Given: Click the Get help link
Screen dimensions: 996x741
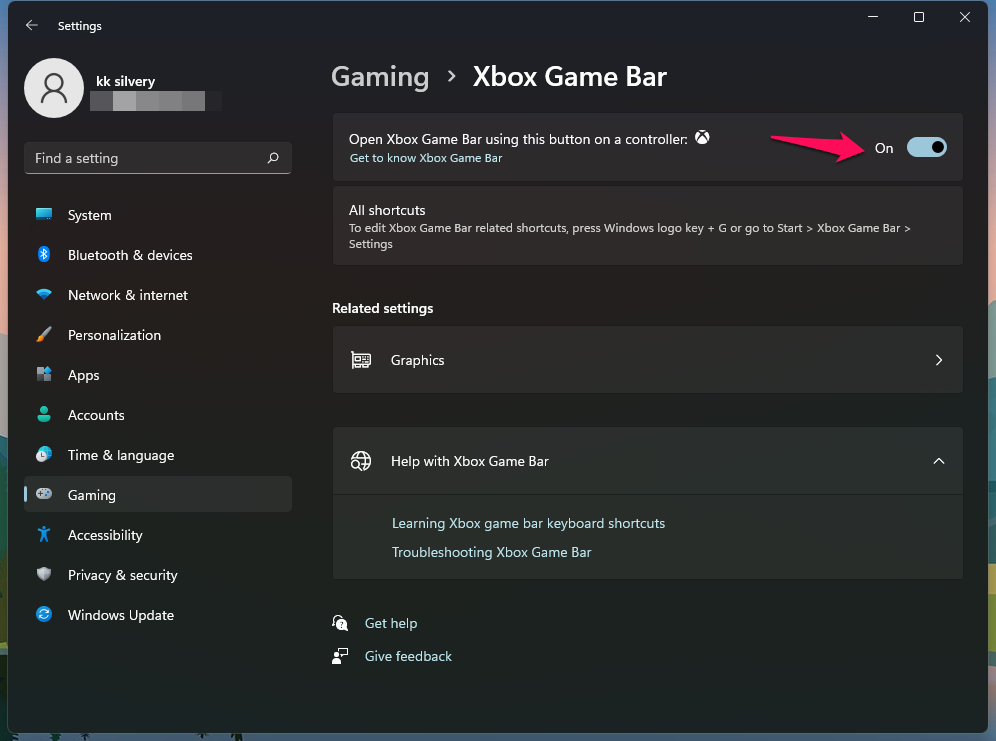Looking at the screenshot, I should (x=391, y=624).
